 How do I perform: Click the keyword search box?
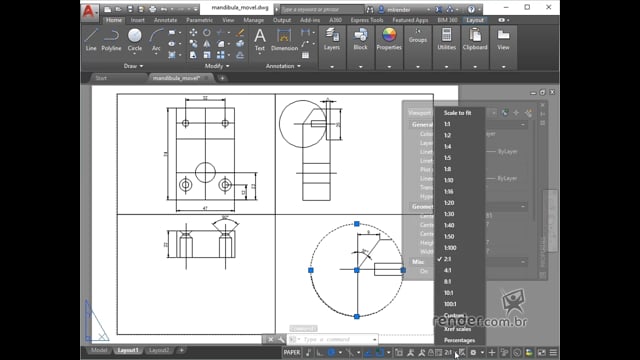click(x=322, y=9)
